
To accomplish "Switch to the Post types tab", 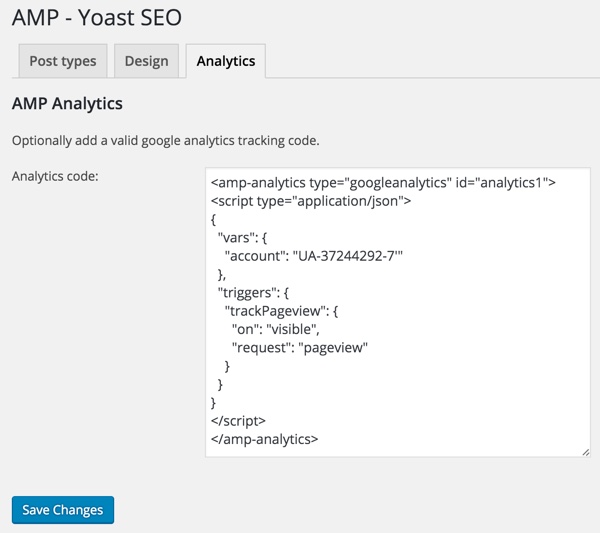I will [63, 61].
